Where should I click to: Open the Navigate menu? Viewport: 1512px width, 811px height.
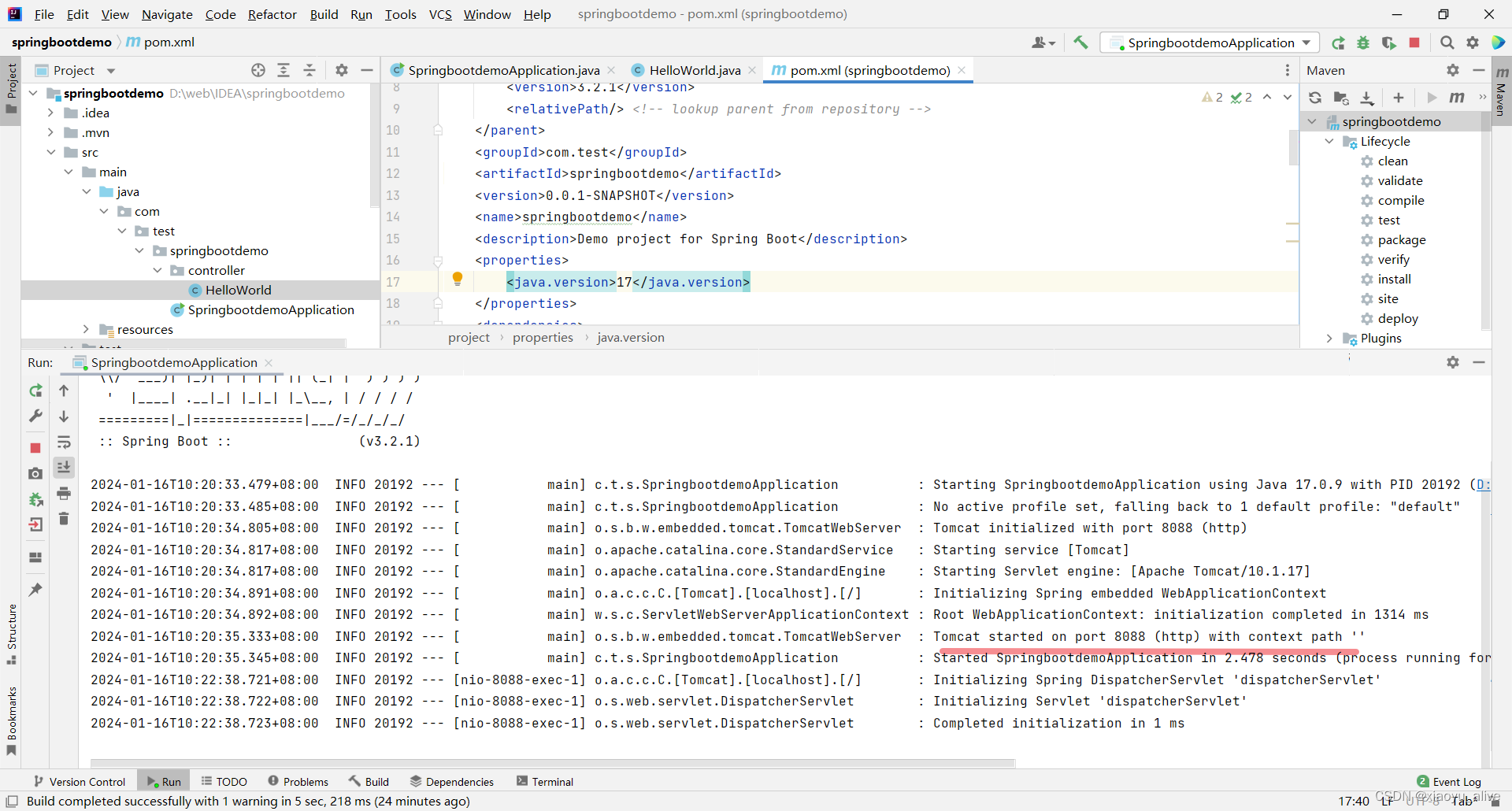pos(167,14)
